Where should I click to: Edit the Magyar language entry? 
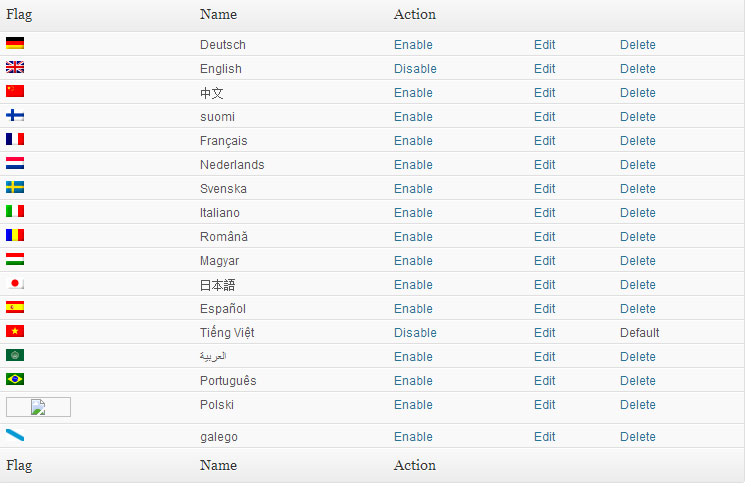click(545, 261)
